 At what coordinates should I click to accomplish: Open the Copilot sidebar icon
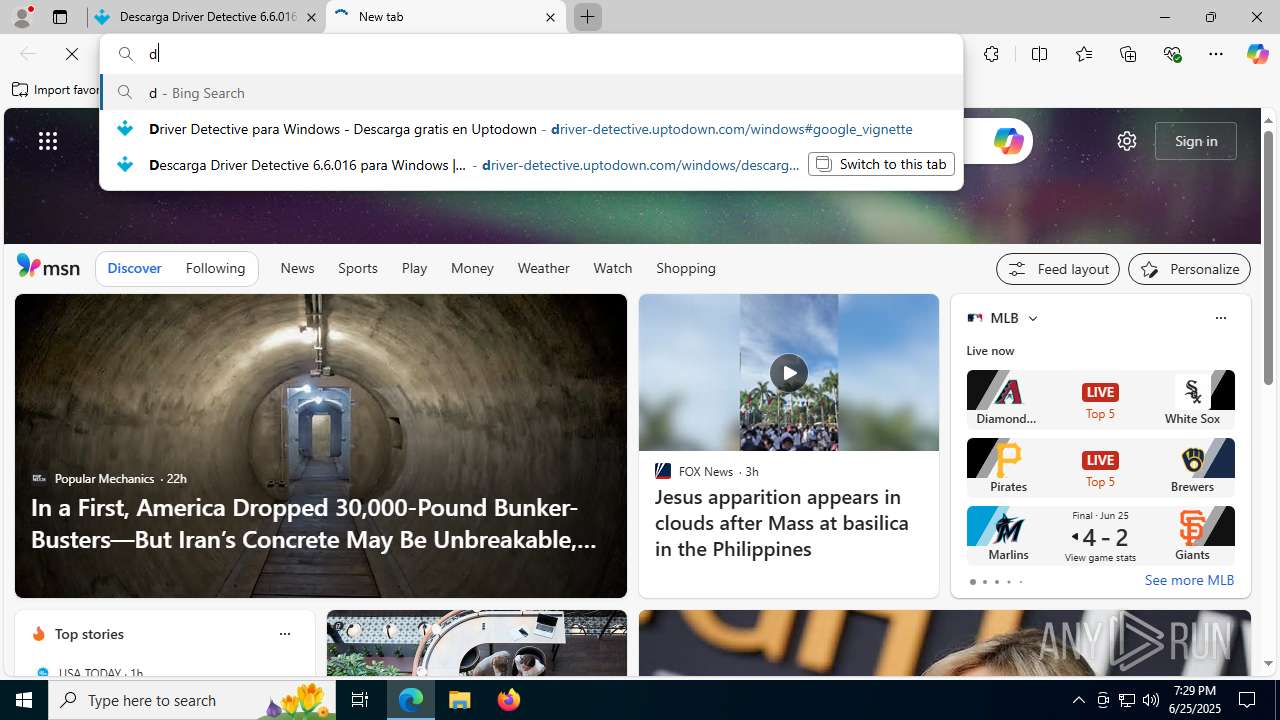(x=1257, y=54)
